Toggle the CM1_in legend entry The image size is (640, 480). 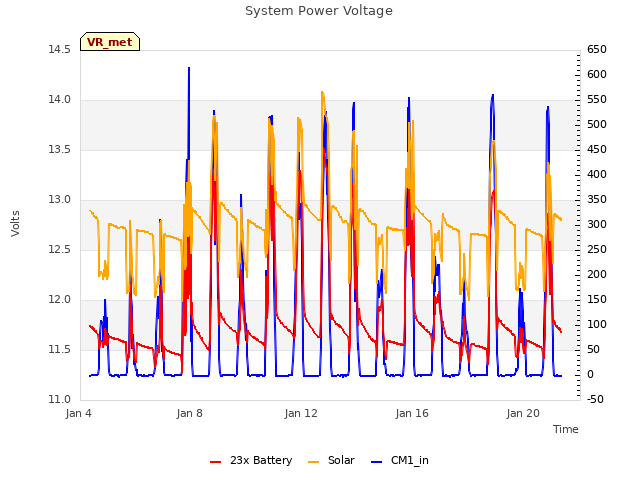pos(400,460)
